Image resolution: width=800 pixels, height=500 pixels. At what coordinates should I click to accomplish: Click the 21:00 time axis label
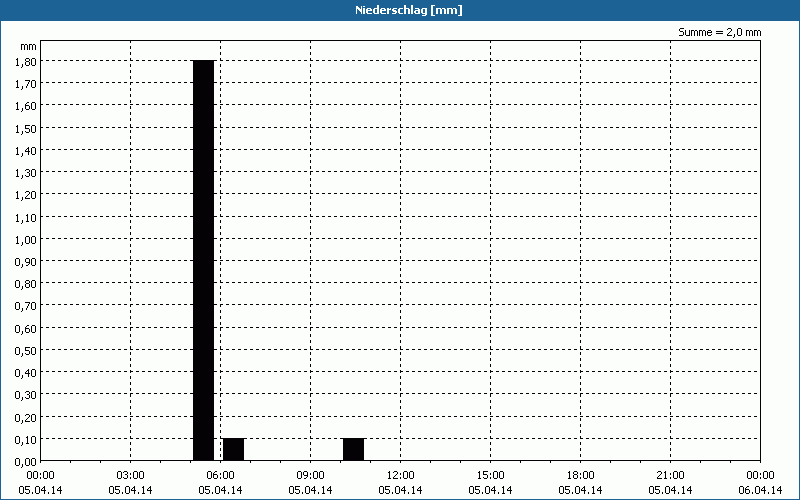pos(670,476)
